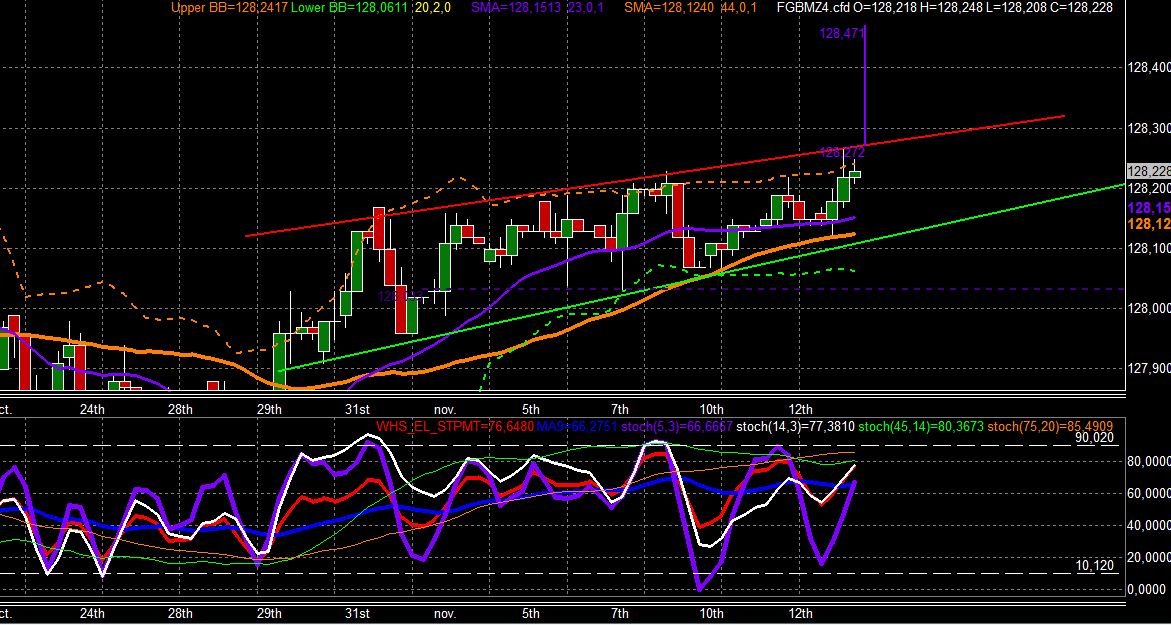Click the low value L=128,208
1171x625 pixels.
[1016, 7]
